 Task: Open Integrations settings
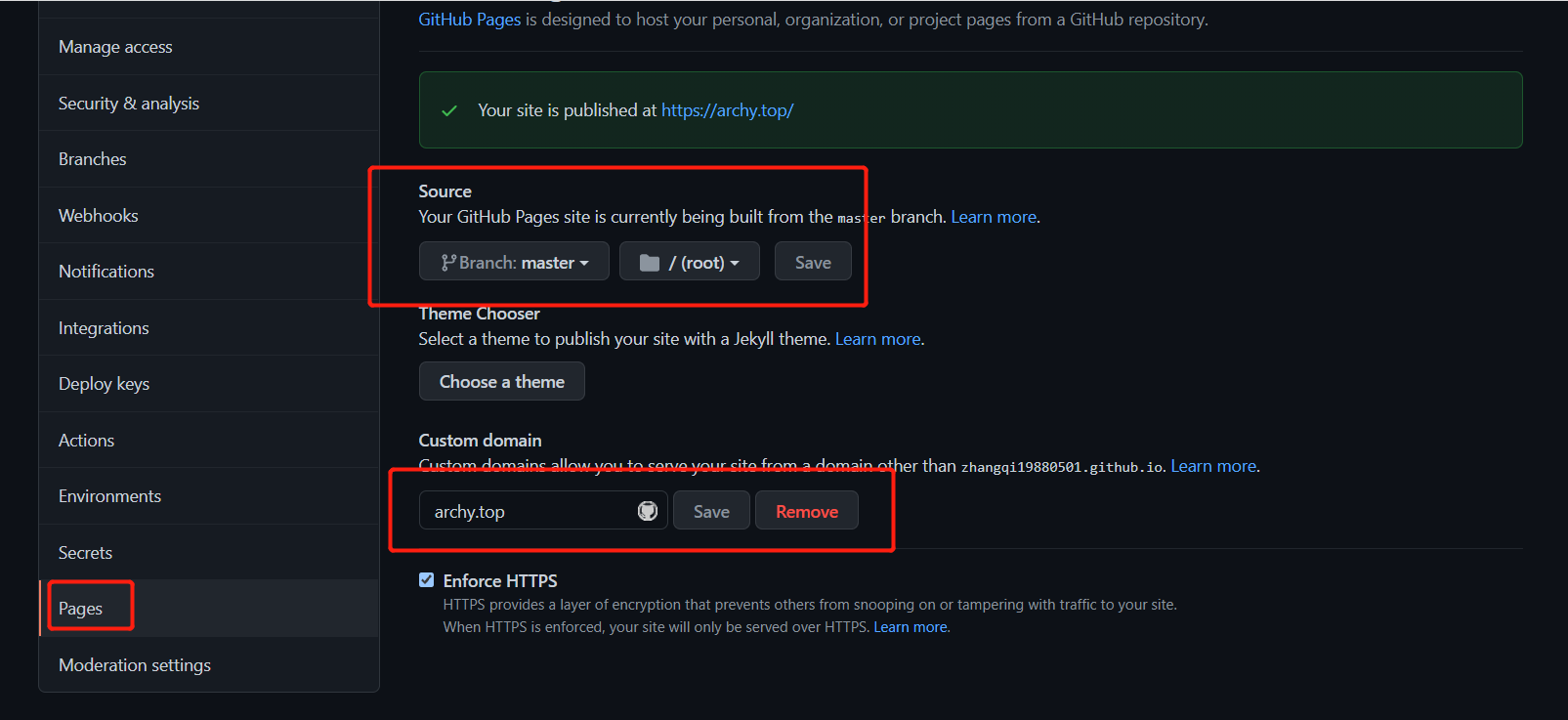pyautogui.click(x=209, y=327)
